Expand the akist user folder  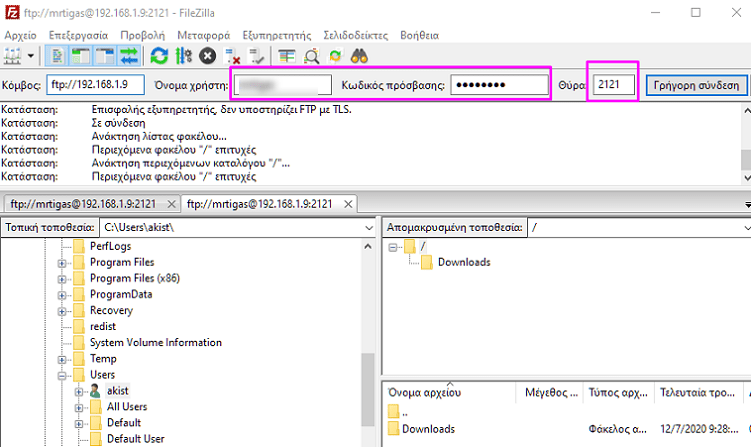(x=79, y=391)
